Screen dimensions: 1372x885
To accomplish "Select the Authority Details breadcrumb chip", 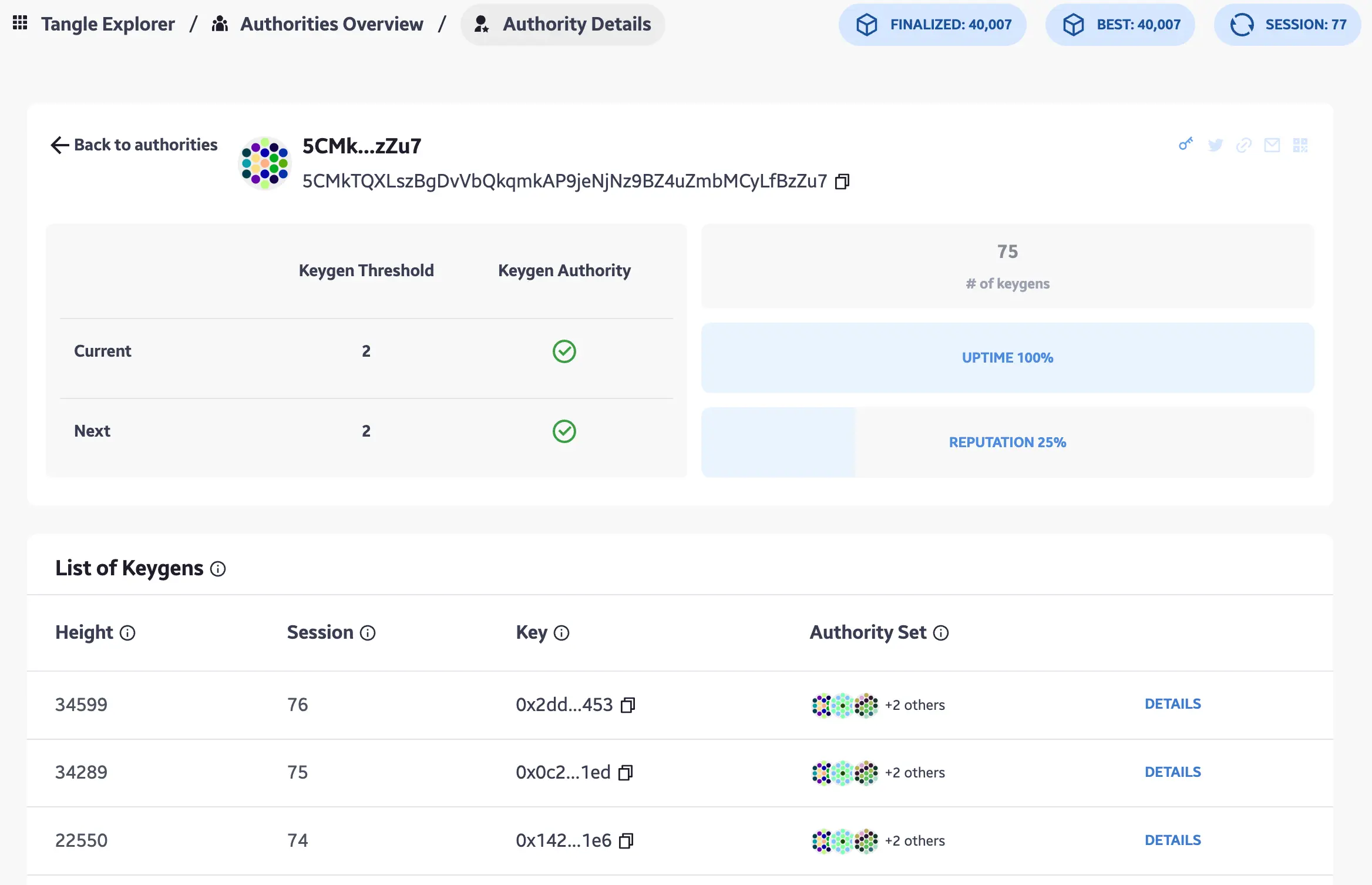I will (563, 24).
